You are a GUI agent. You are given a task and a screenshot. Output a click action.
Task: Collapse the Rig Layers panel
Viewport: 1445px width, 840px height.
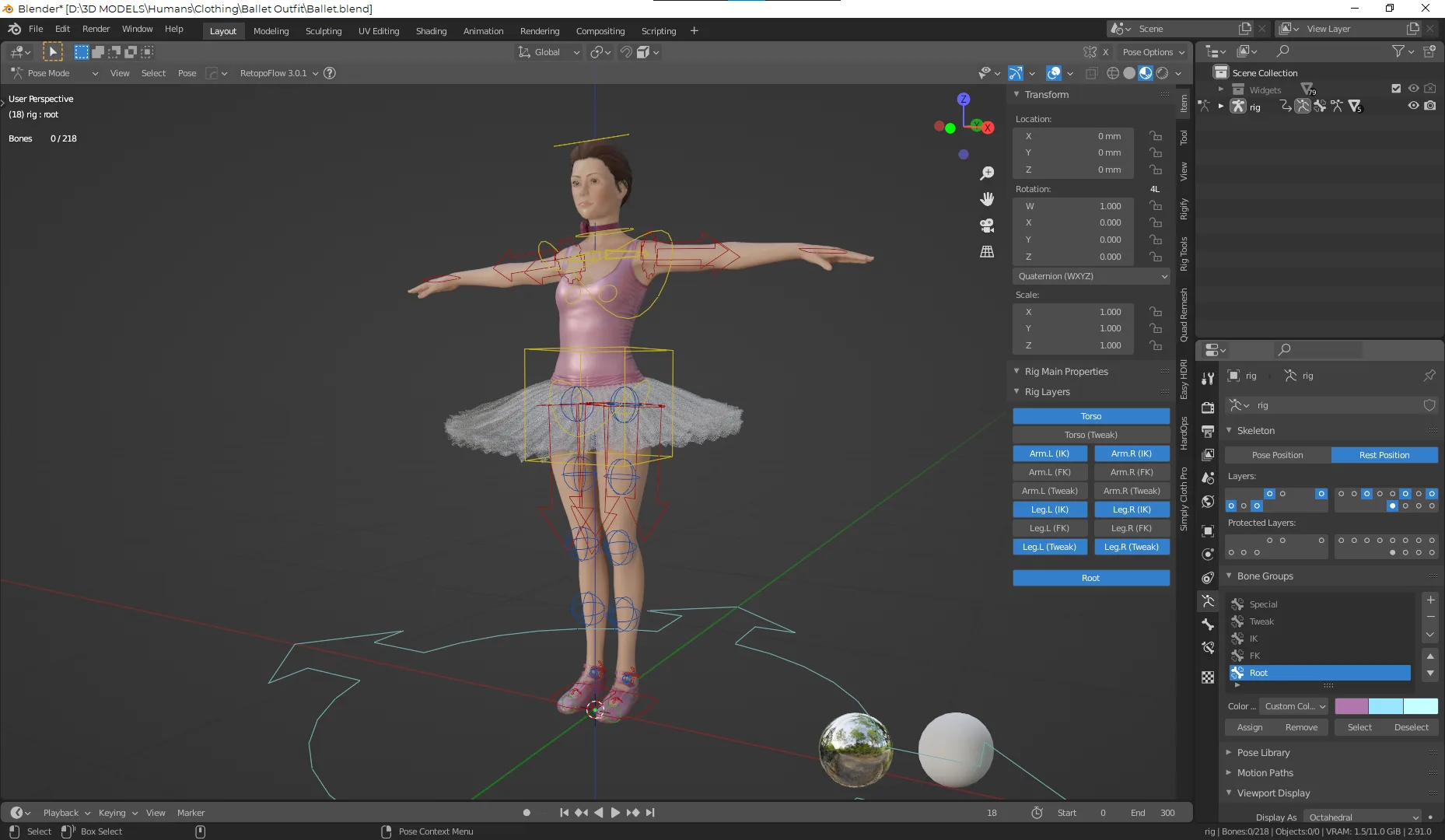click(1016, 391)
